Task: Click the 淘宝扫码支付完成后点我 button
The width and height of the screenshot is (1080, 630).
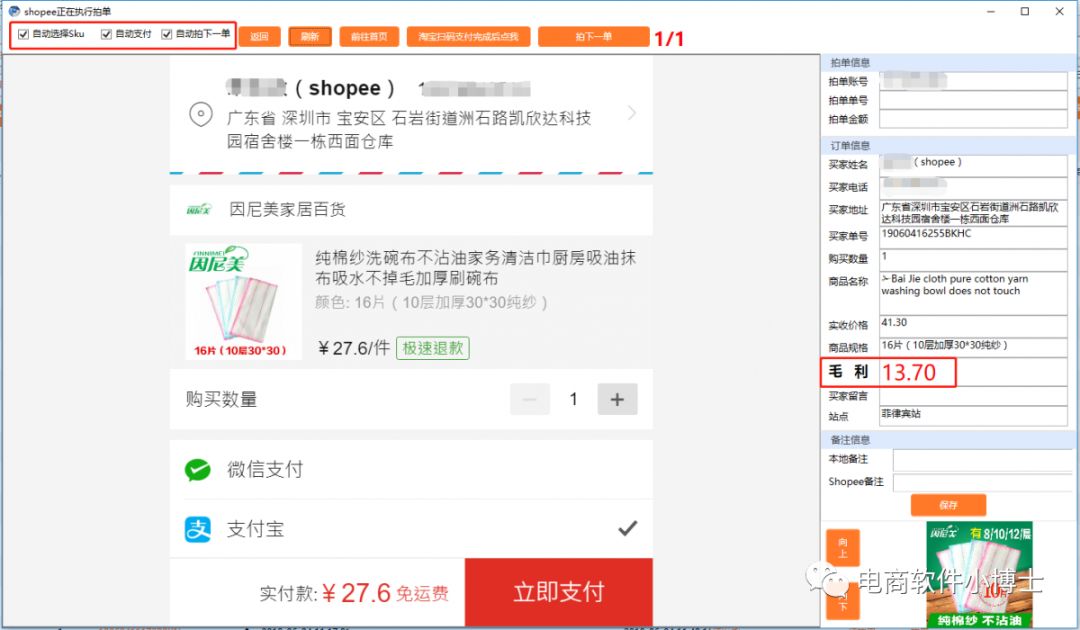Action: tap(468, 36)
